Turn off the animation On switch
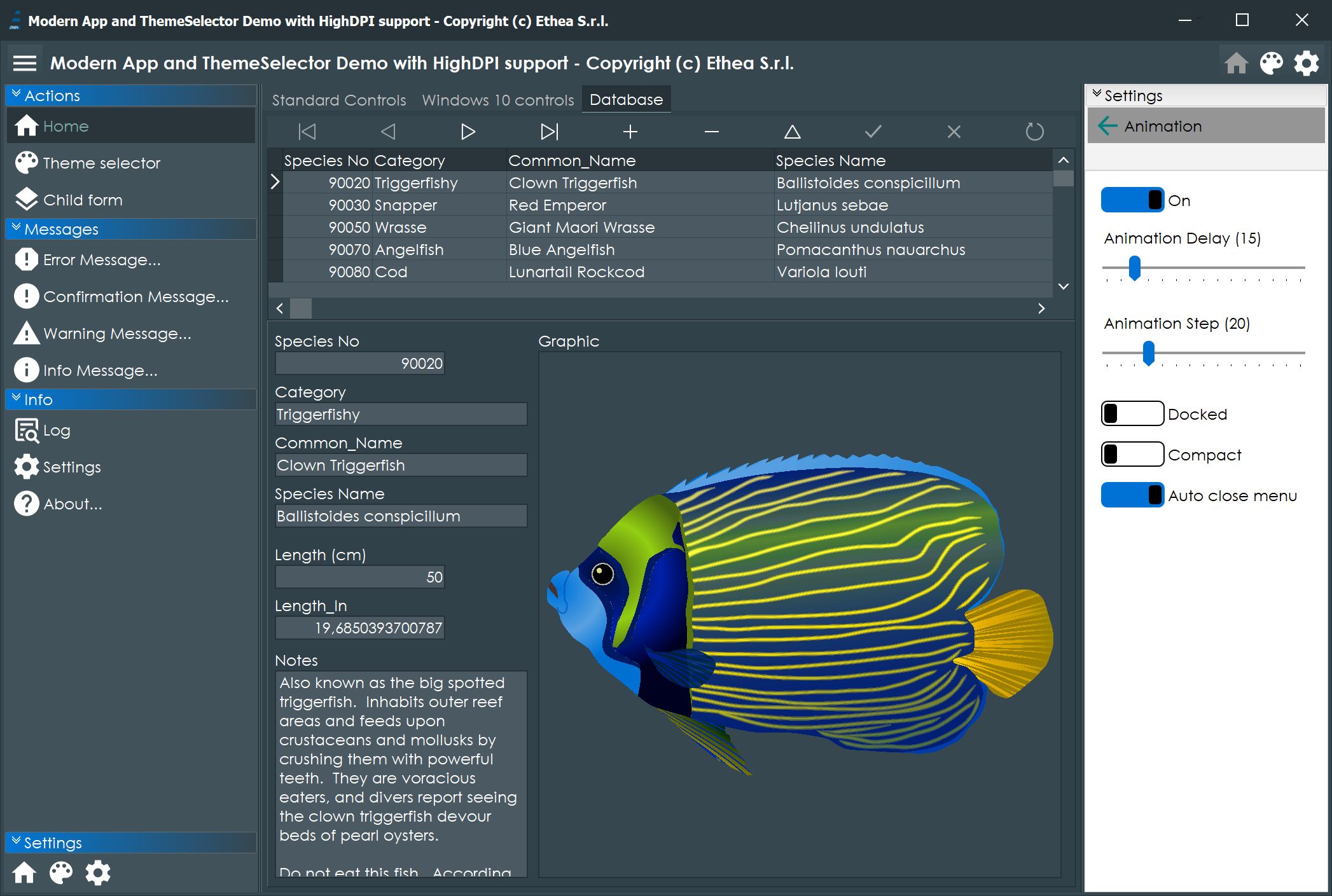This screenshot has width=1332, height=896. click(1132, 200)
